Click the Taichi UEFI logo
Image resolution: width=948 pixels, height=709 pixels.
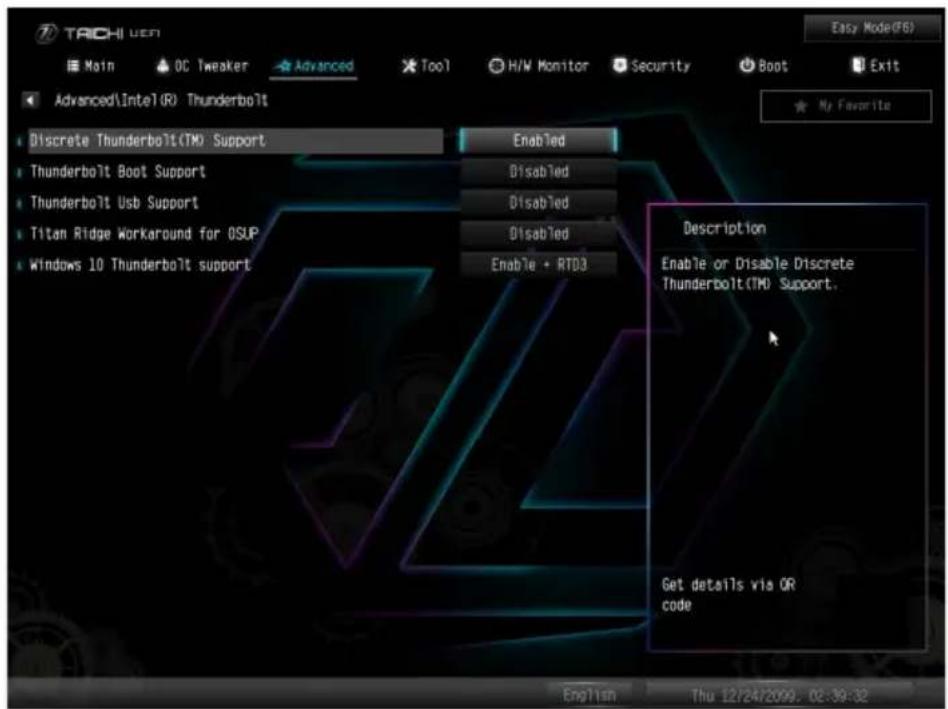pos(98,33)
